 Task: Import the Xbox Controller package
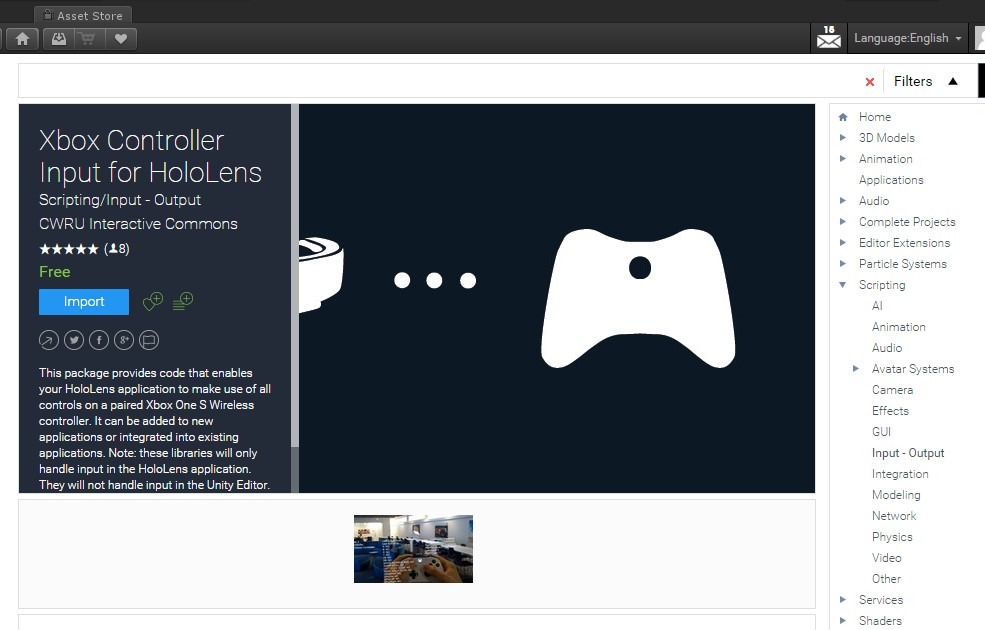[84, 301]
